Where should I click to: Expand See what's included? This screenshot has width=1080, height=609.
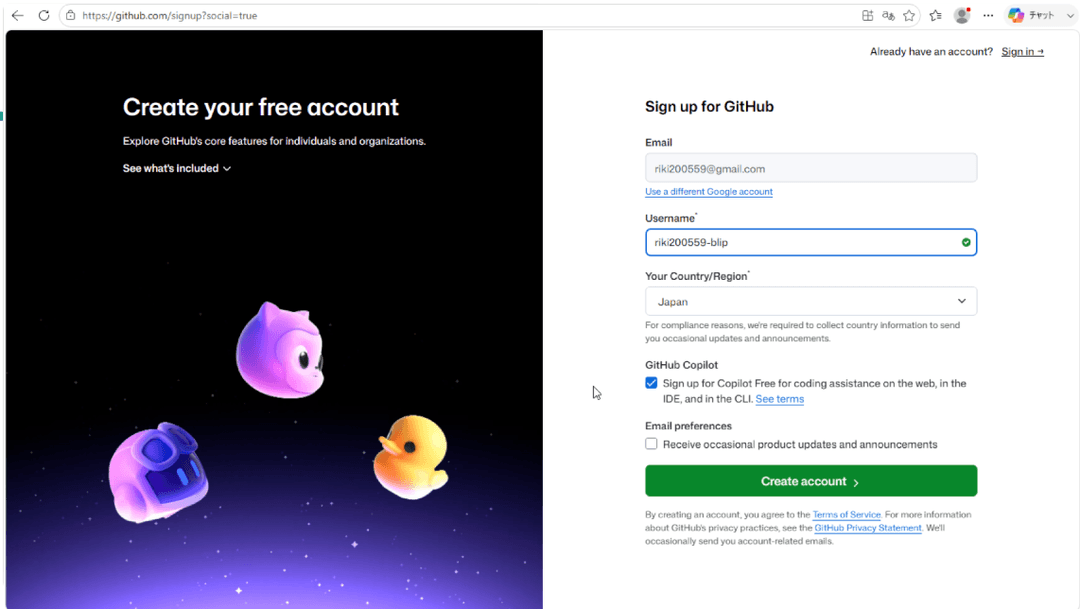pyautogui.click(x=177, y=168)
